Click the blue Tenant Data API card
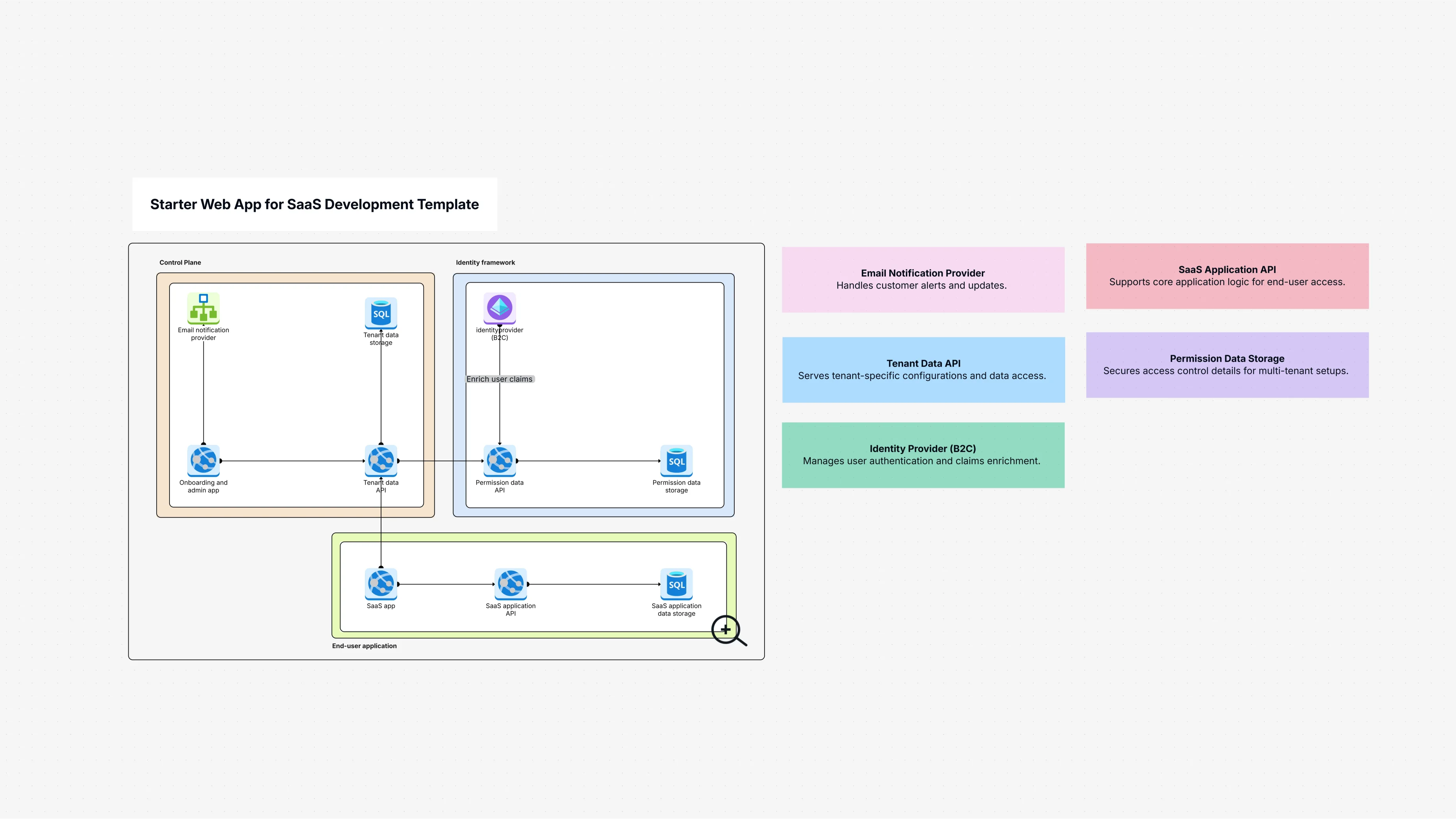The width and height of the screenshot is (1456, 819). [x=922, y=370]
